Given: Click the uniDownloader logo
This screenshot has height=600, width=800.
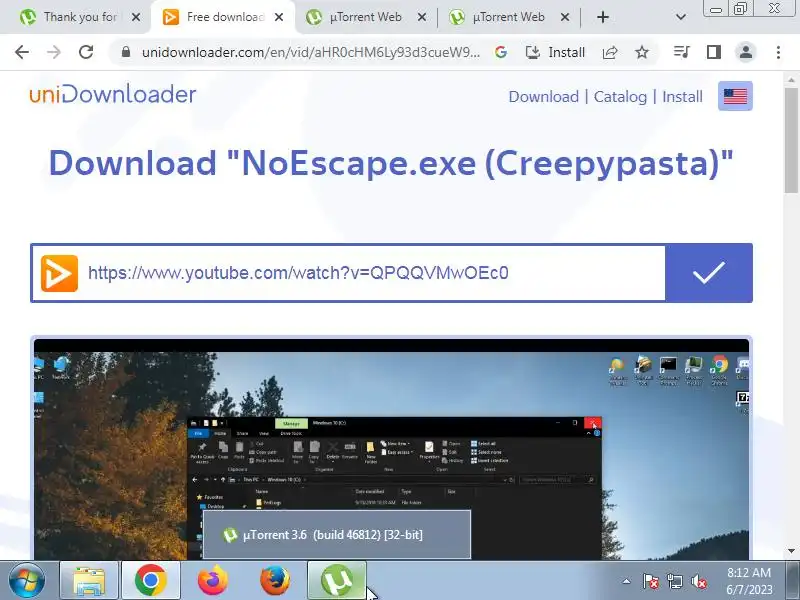Looking at the screenshot, I should click(x=113, y=94).
